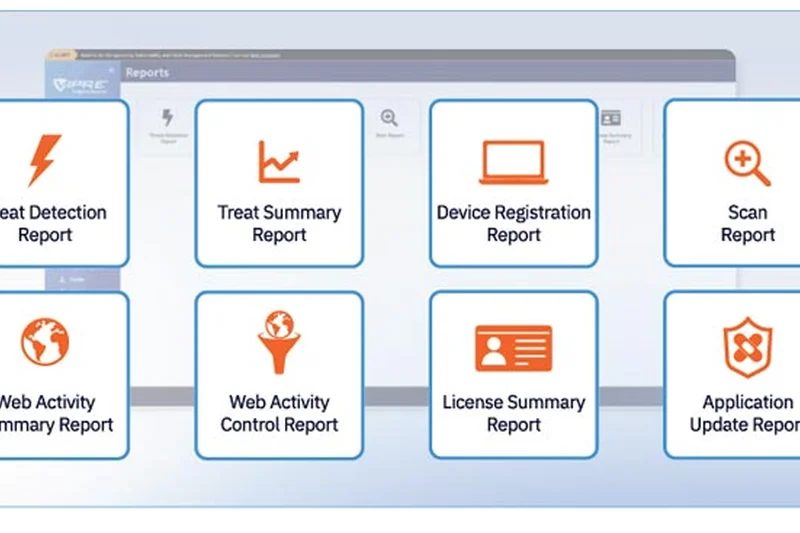Click the orange lightning bolt icon

[45, 160]
